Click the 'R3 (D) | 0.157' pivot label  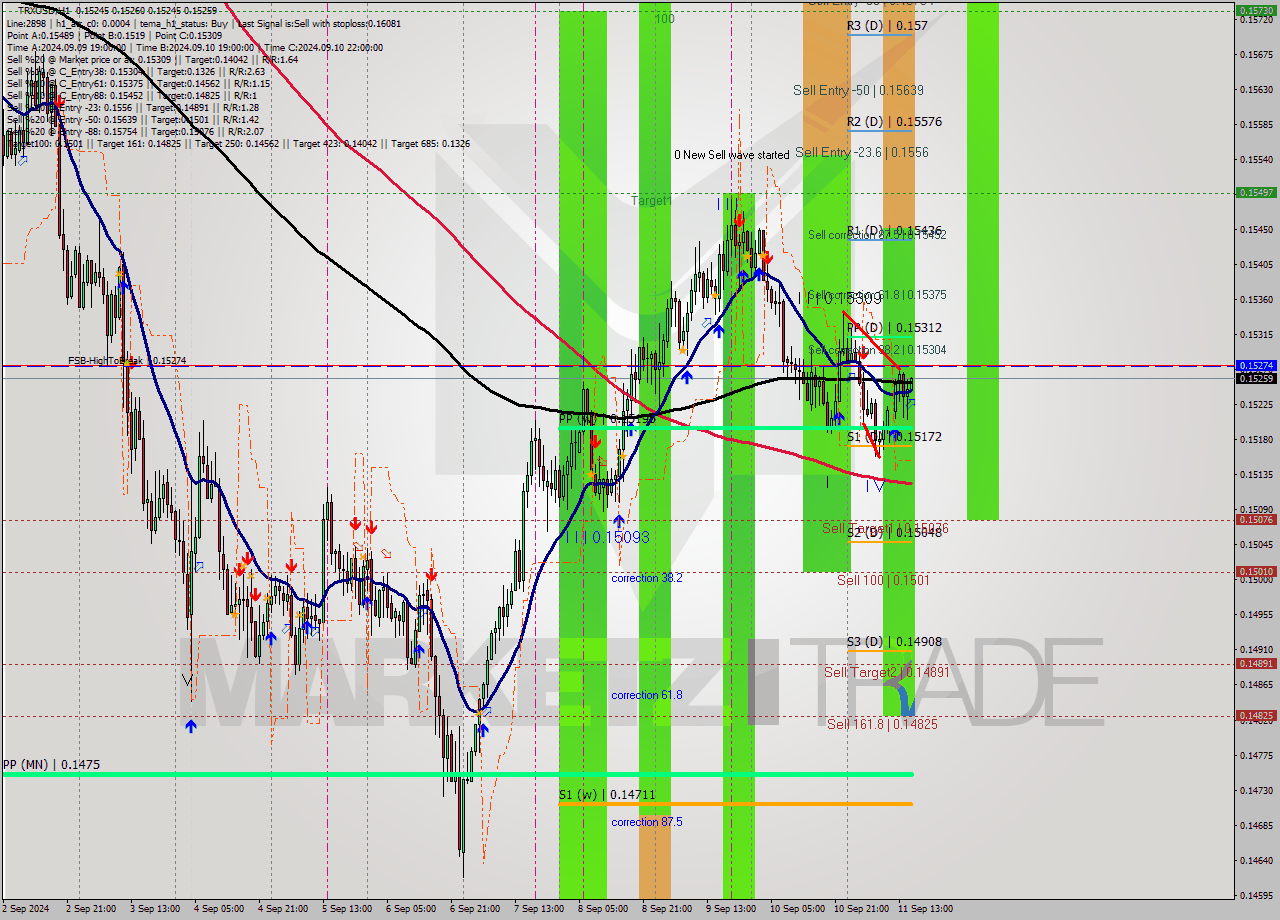(887, 26)
